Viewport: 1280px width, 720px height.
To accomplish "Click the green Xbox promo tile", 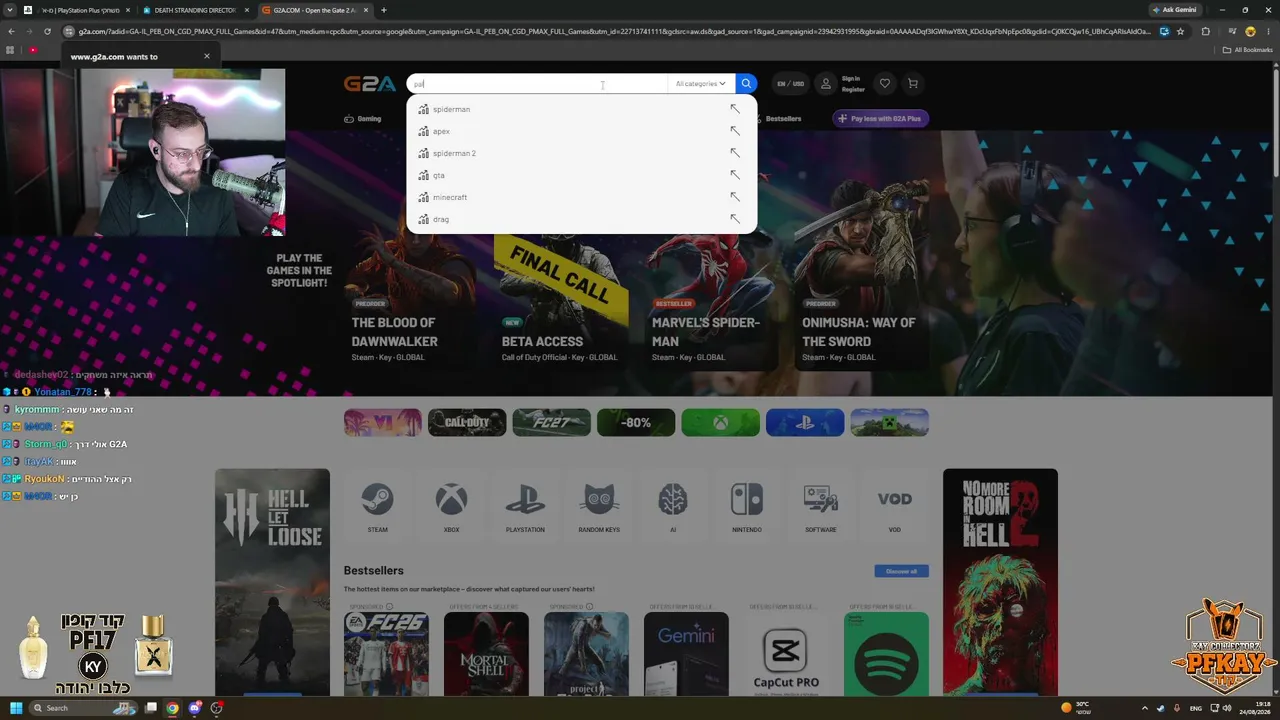I will tap(721, 422).
